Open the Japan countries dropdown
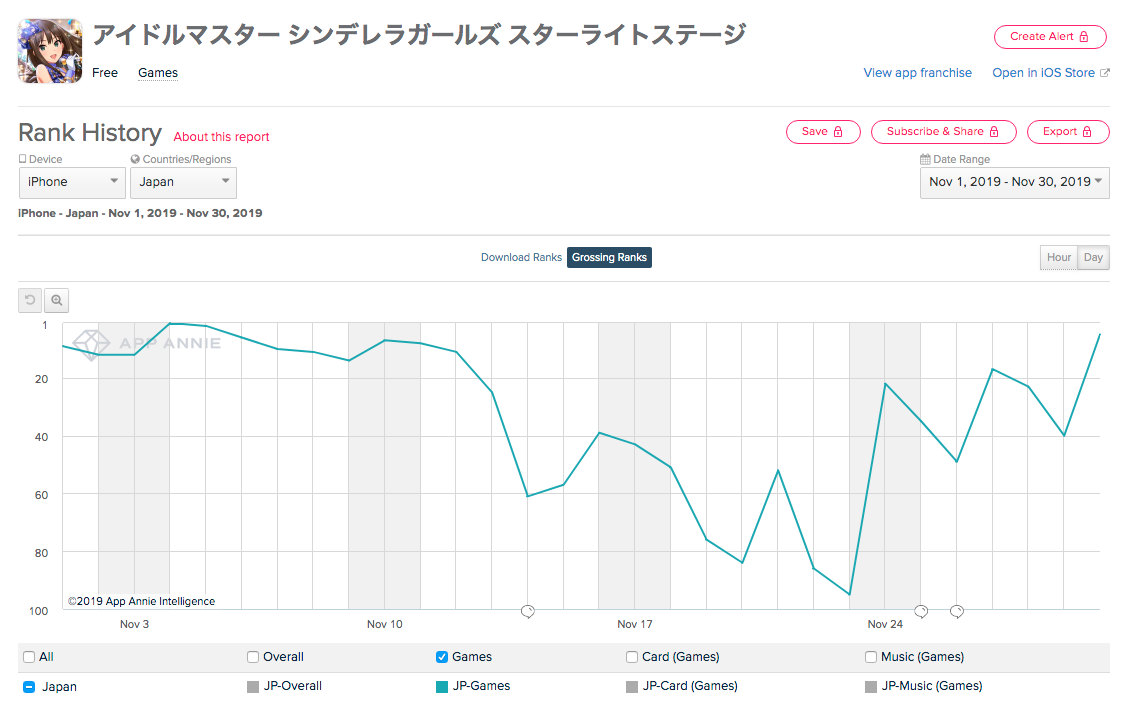 (183, 182)
